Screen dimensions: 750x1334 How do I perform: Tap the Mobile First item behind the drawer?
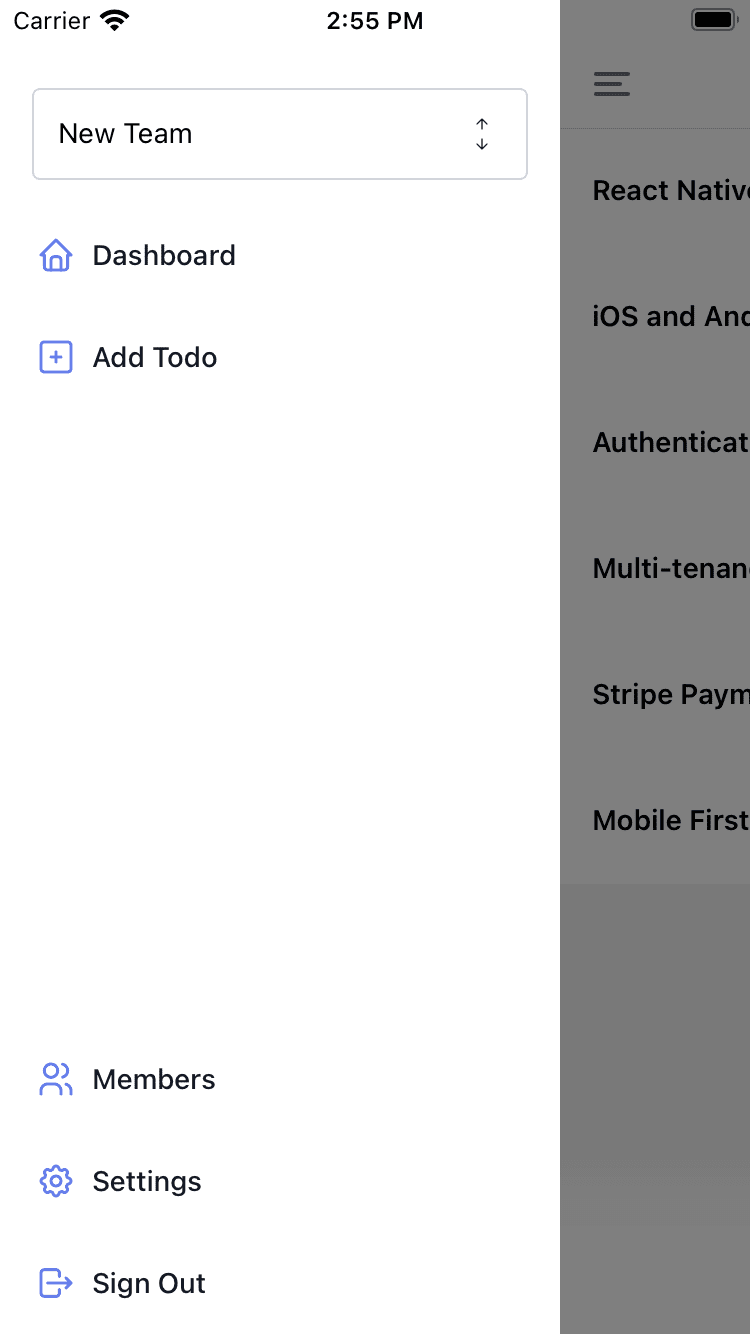[x=670, y=820]
